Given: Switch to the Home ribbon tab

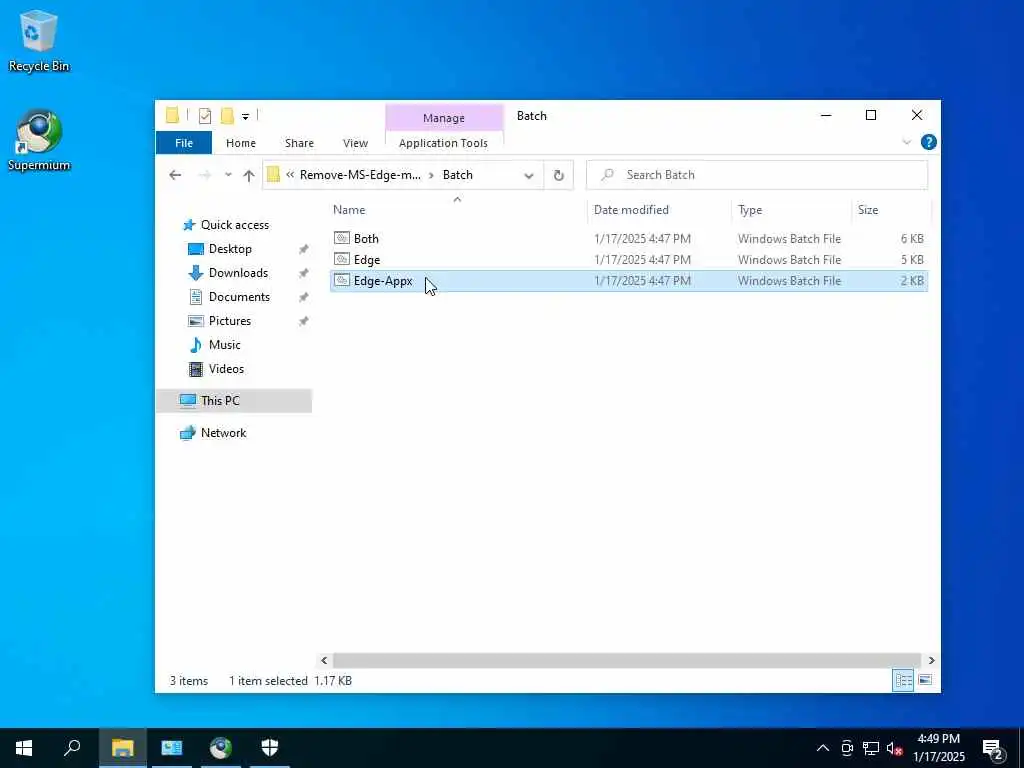Looking at the screenshot, I should pos(241,143).
